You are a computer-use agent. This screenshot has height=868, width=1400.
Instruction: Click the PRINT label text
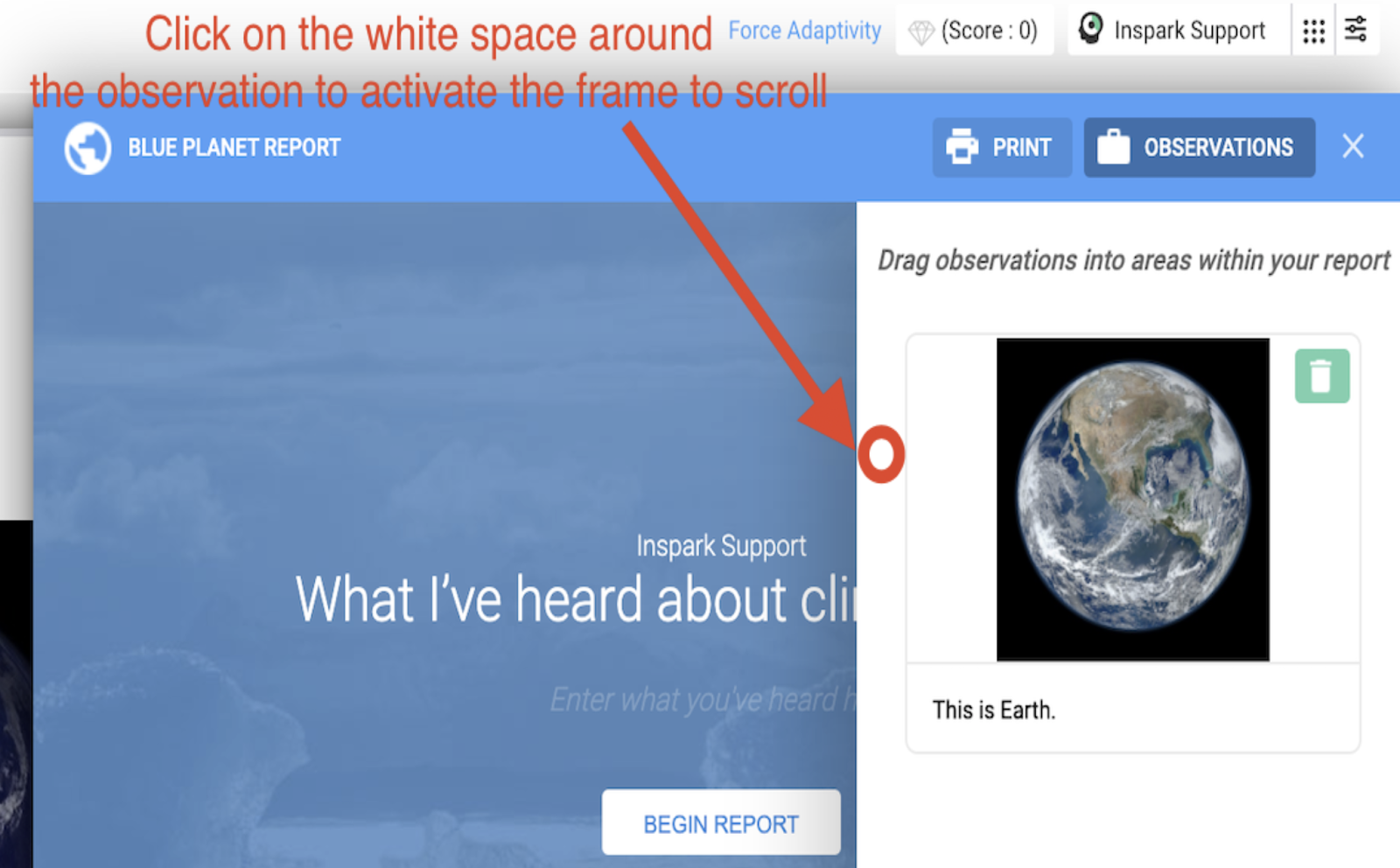[1022, 148]
